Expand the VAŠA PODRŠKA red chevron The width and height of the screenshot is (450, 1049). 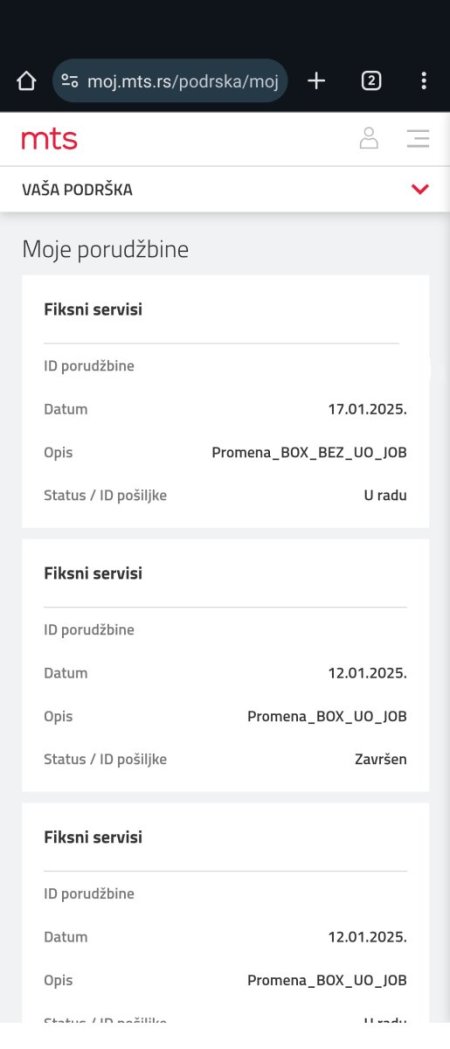click(420, 189)
